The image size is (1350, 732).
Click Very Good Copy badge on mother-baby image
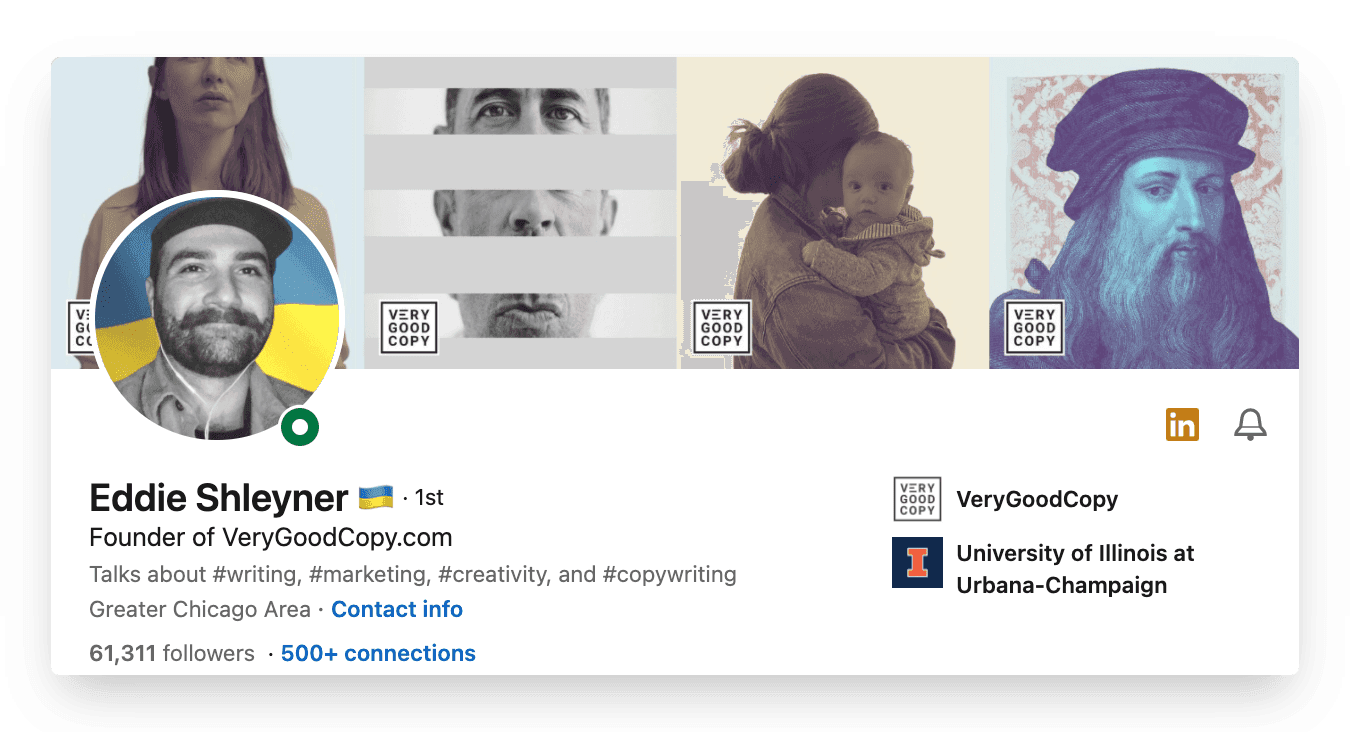click(721, 327)
